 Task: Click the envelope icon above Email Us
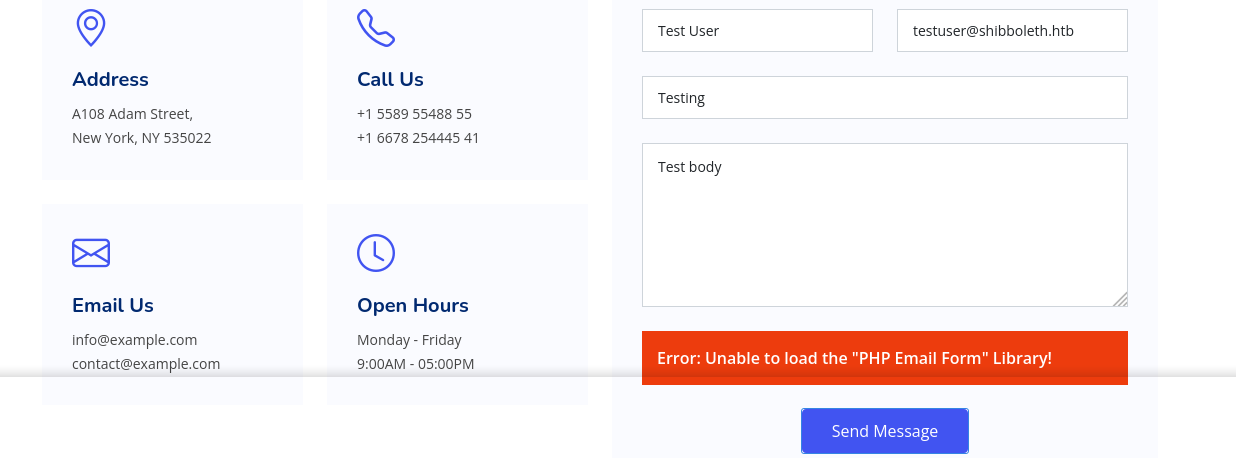tap(91, 253)
